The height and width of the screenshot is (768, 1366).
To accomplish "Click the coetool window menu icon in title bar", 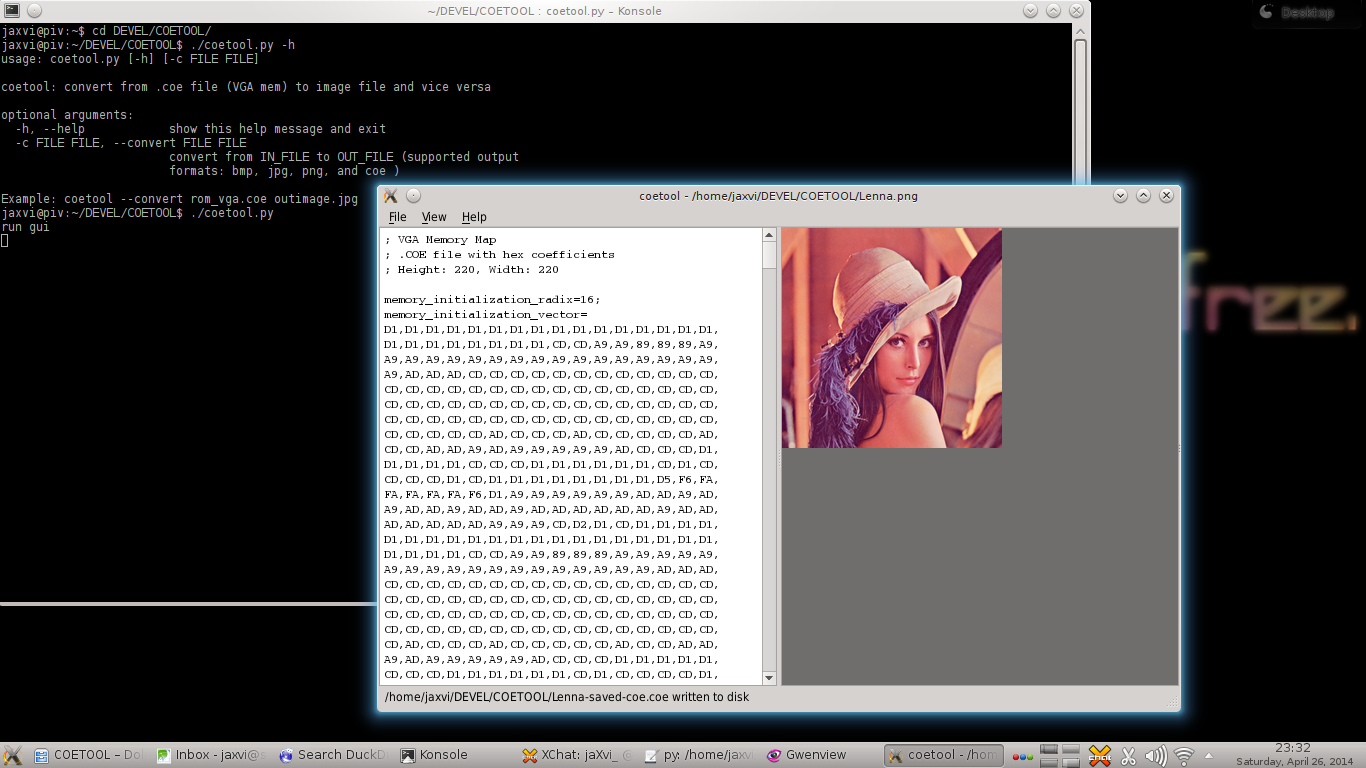I will (391, 196).
